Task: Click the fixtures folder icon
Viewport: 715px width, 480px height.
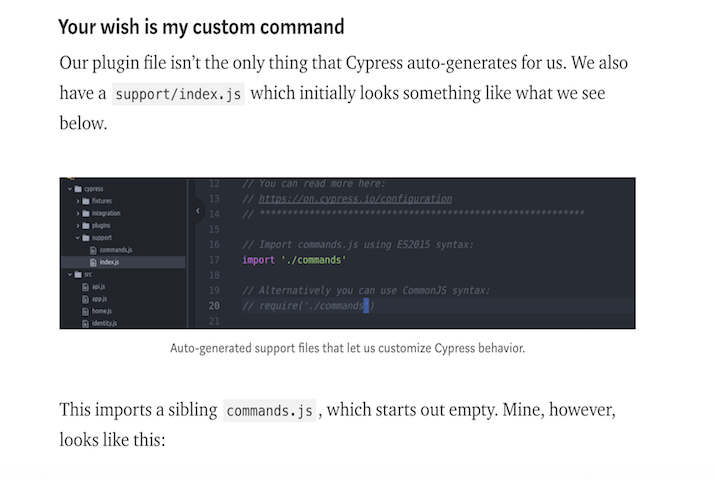Action: (x=86, y=201)
